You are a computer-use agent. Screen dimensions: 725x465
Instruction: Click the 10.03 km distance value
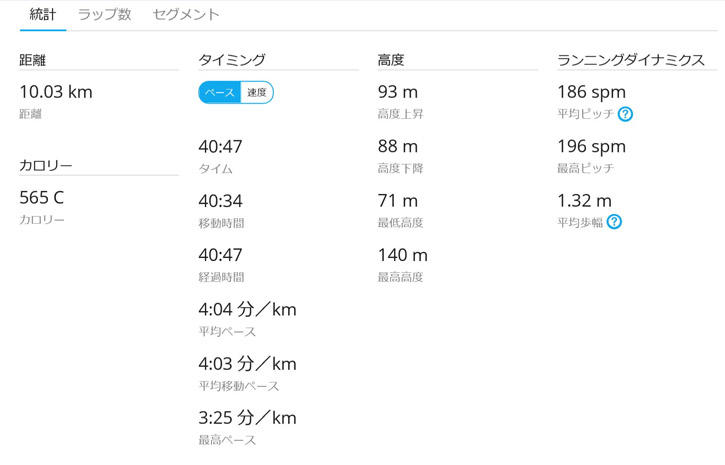pos(56,92)
